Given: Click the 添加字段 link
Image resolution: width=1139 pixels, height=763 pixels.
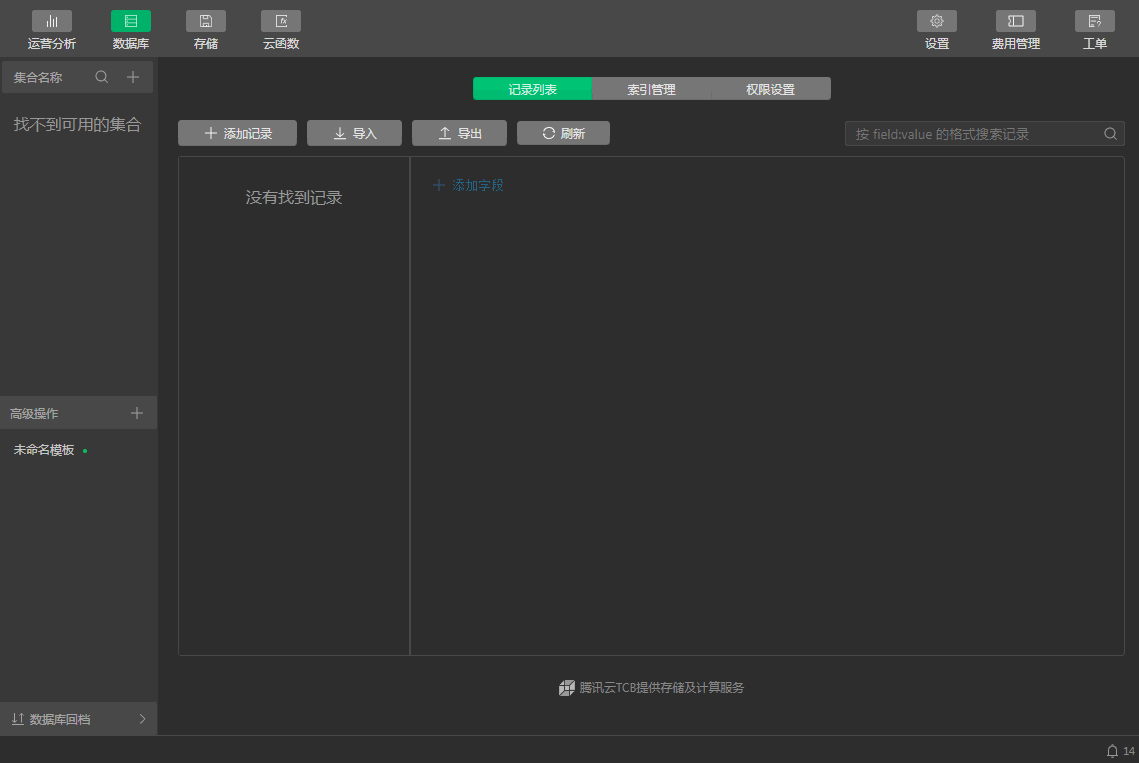Looking at the screenshot, I should click(468, 185).
